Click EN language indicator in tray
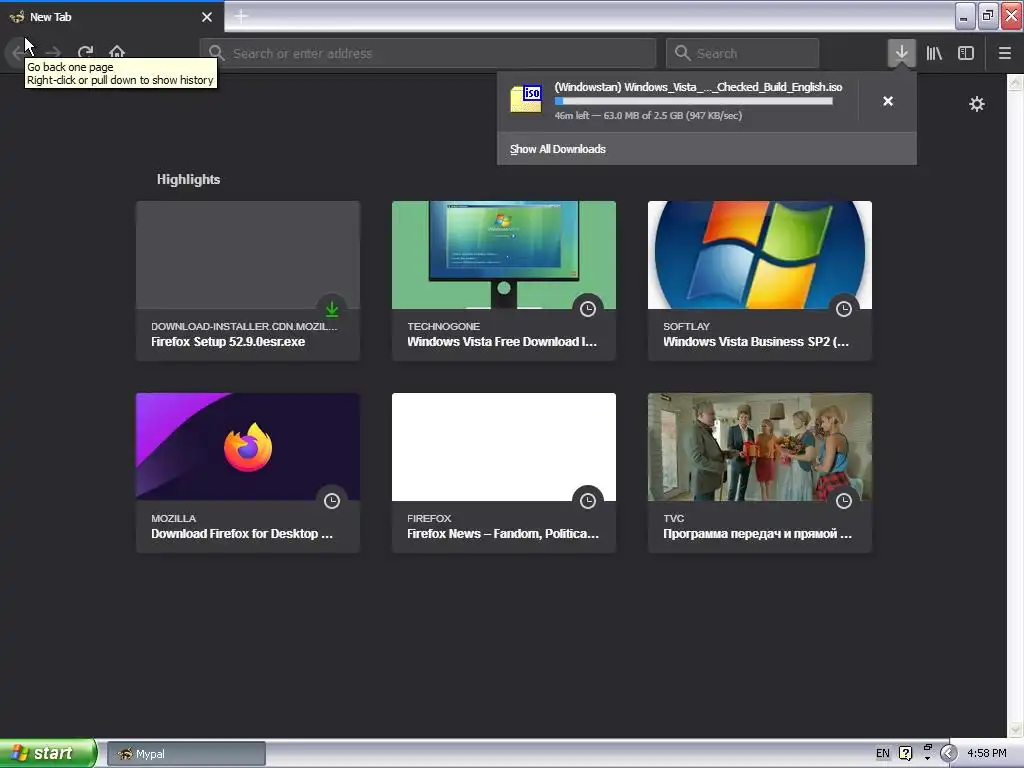The height and width of the screenshot is (768, 1024). click(882, 754)
